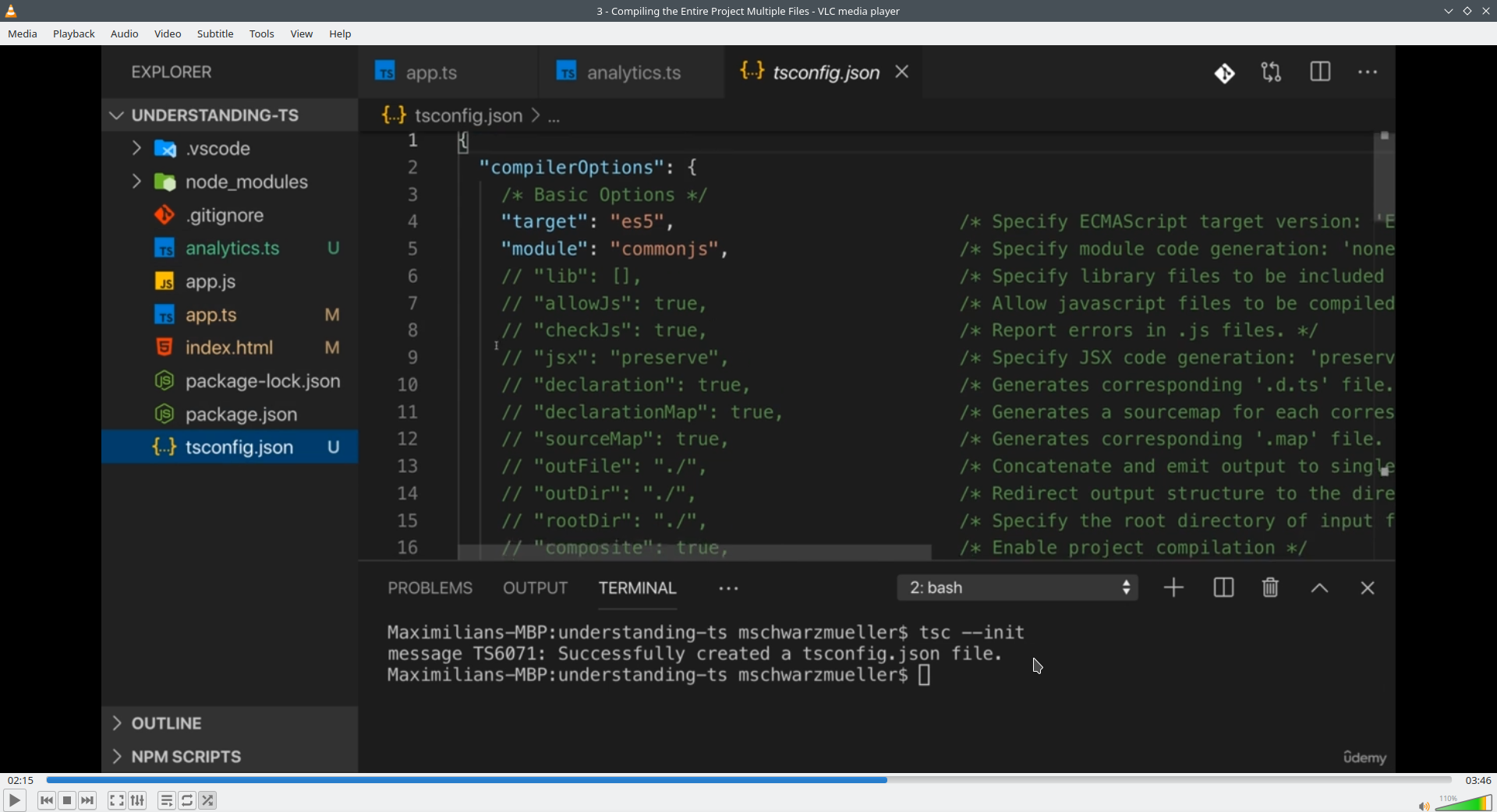Click the compare changes icon in editor toolbar
The height and width of the screenshot is (812, 1497).
tap(1272, 72)
